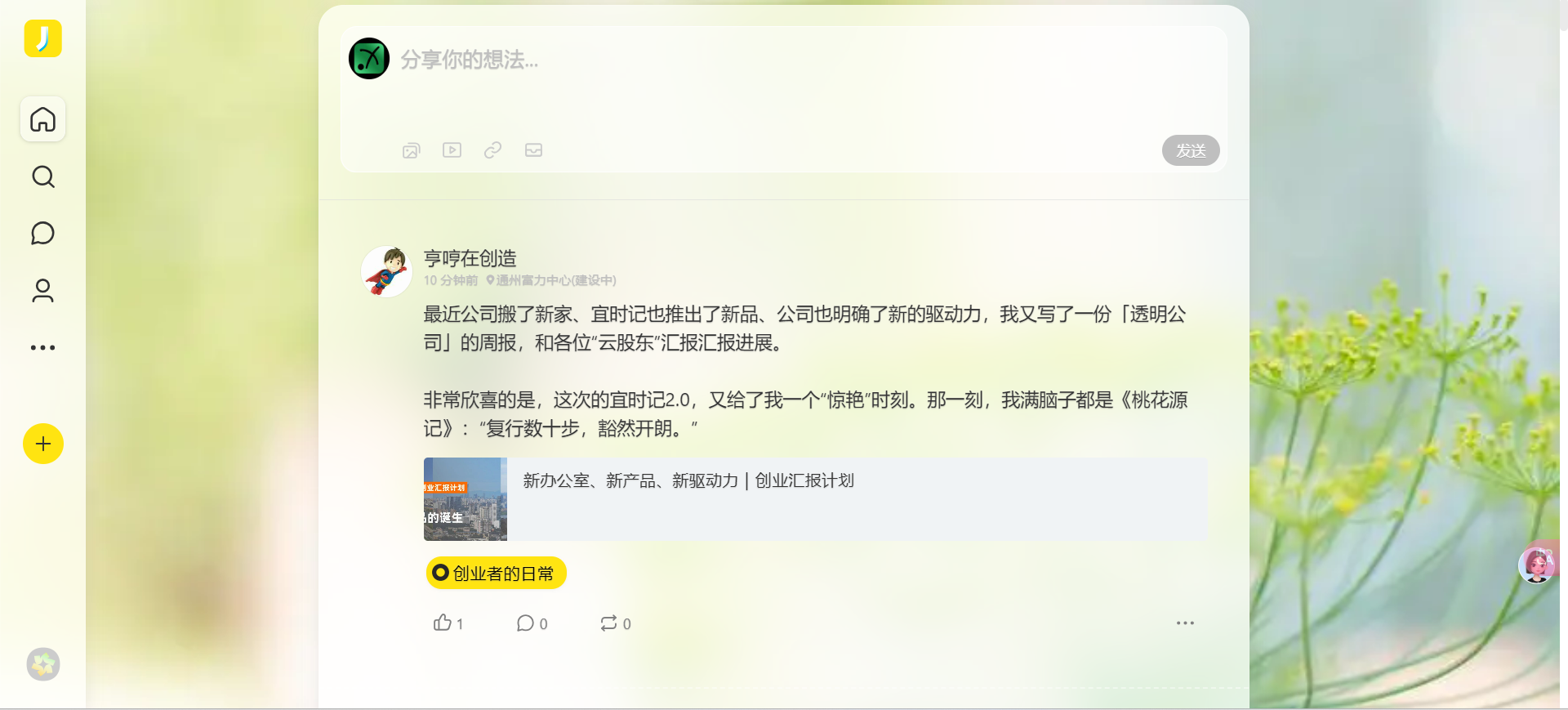Screen dimensions: 1568x710
Task: Open the linked article 新办公室、新产品、新驱动力 card
Action: pyautogui.click(x=815, y=499)
